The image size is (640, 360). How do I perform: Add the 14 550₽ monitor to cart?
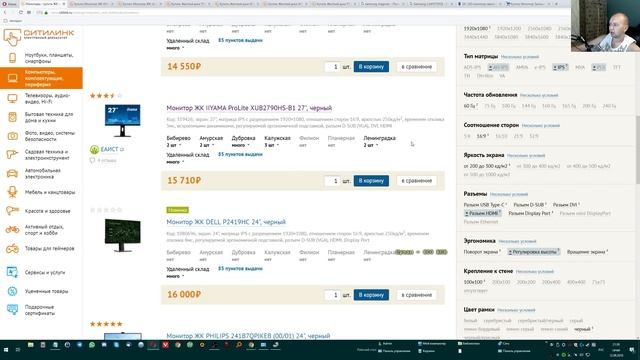[371, 67]
